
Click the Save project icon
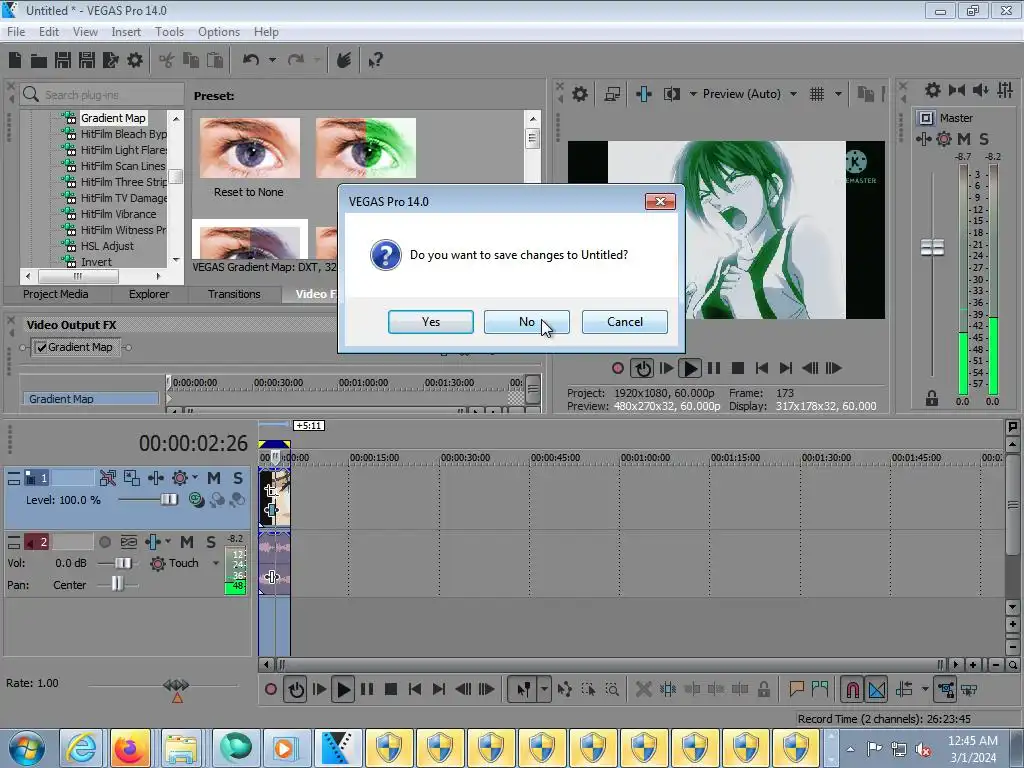click(63, 60)
